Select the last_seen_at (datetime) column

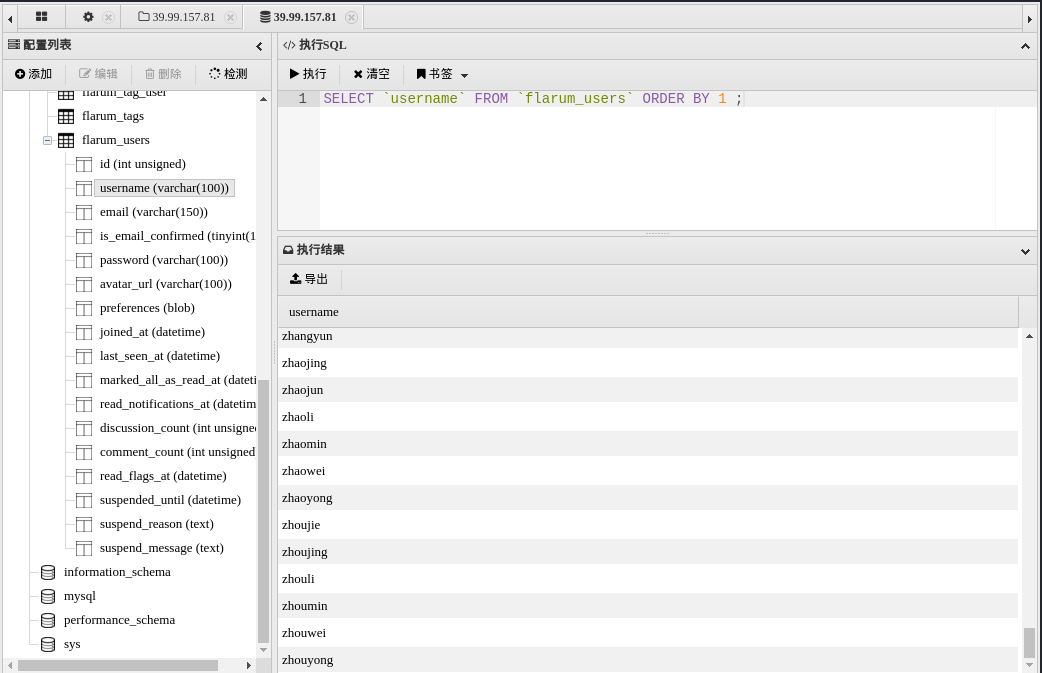(x=159, y=355)
